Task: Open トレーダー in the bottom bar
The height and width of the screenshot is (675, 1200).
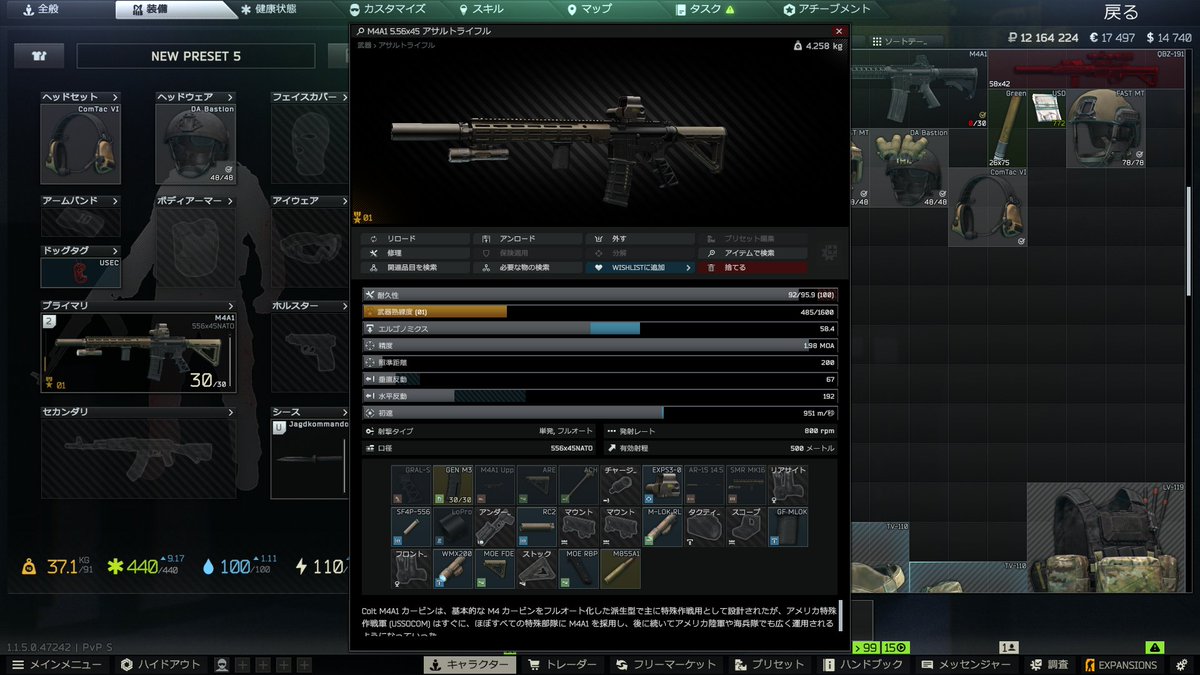Action: point(562,665)
